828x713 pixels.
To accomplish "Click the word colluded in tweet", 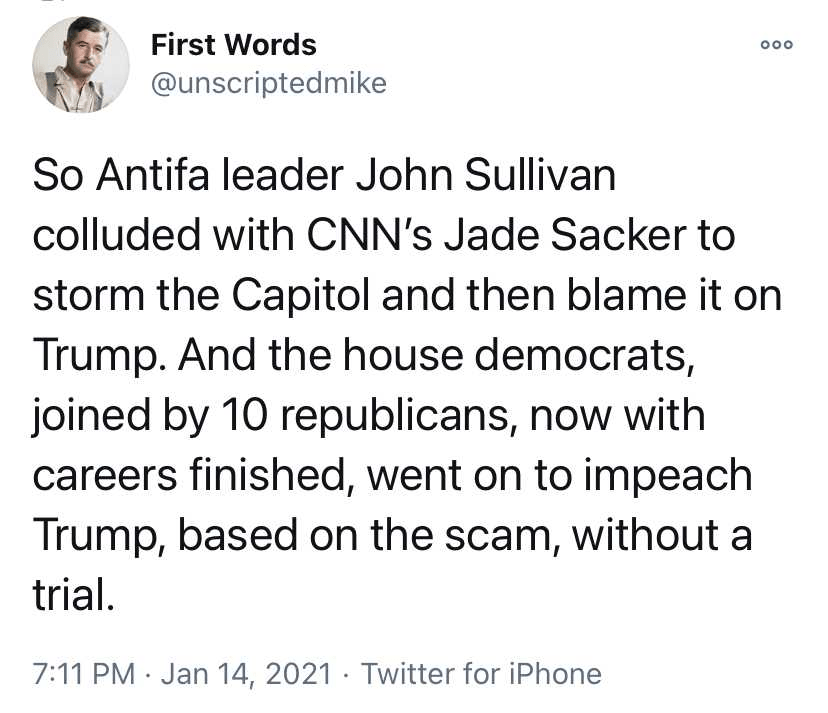I will (117, 237).
